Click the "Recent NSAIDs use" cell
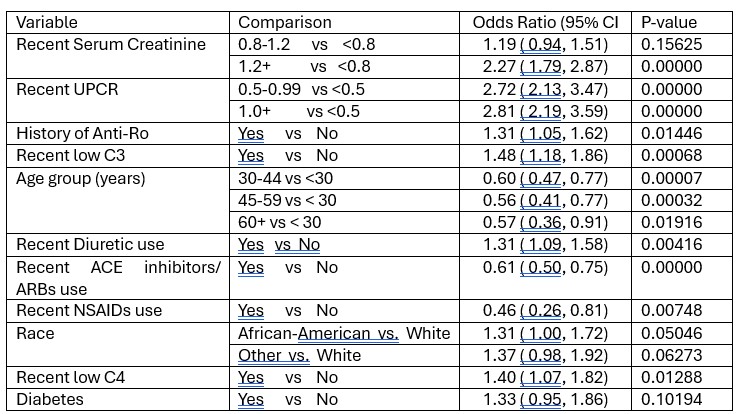Viewport: 741px width, 414px height. [x=90, y=310]
